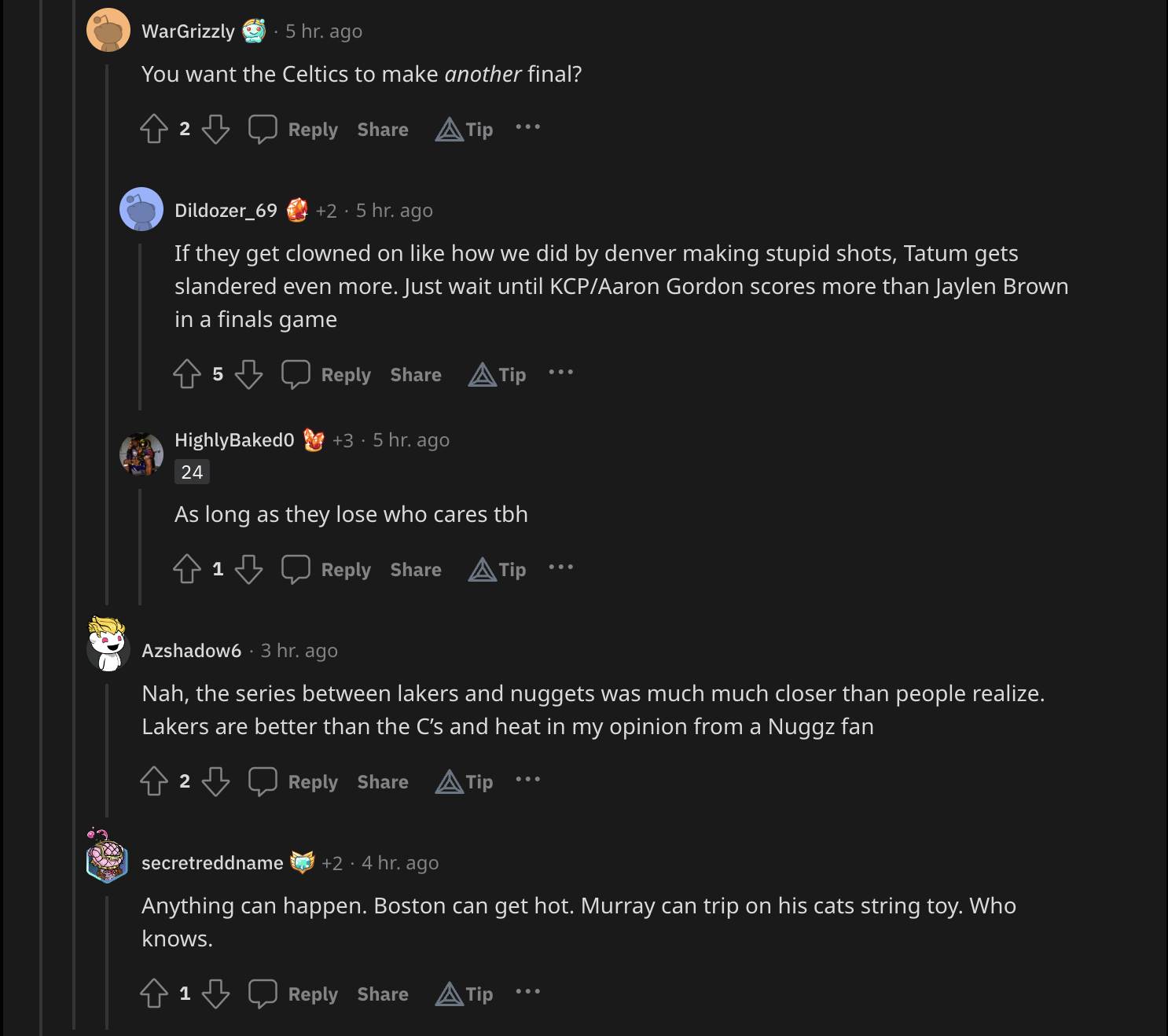1168x1036 pixels.
Task: Downvote secretreddname's comment
Action: tap(215, 994)
